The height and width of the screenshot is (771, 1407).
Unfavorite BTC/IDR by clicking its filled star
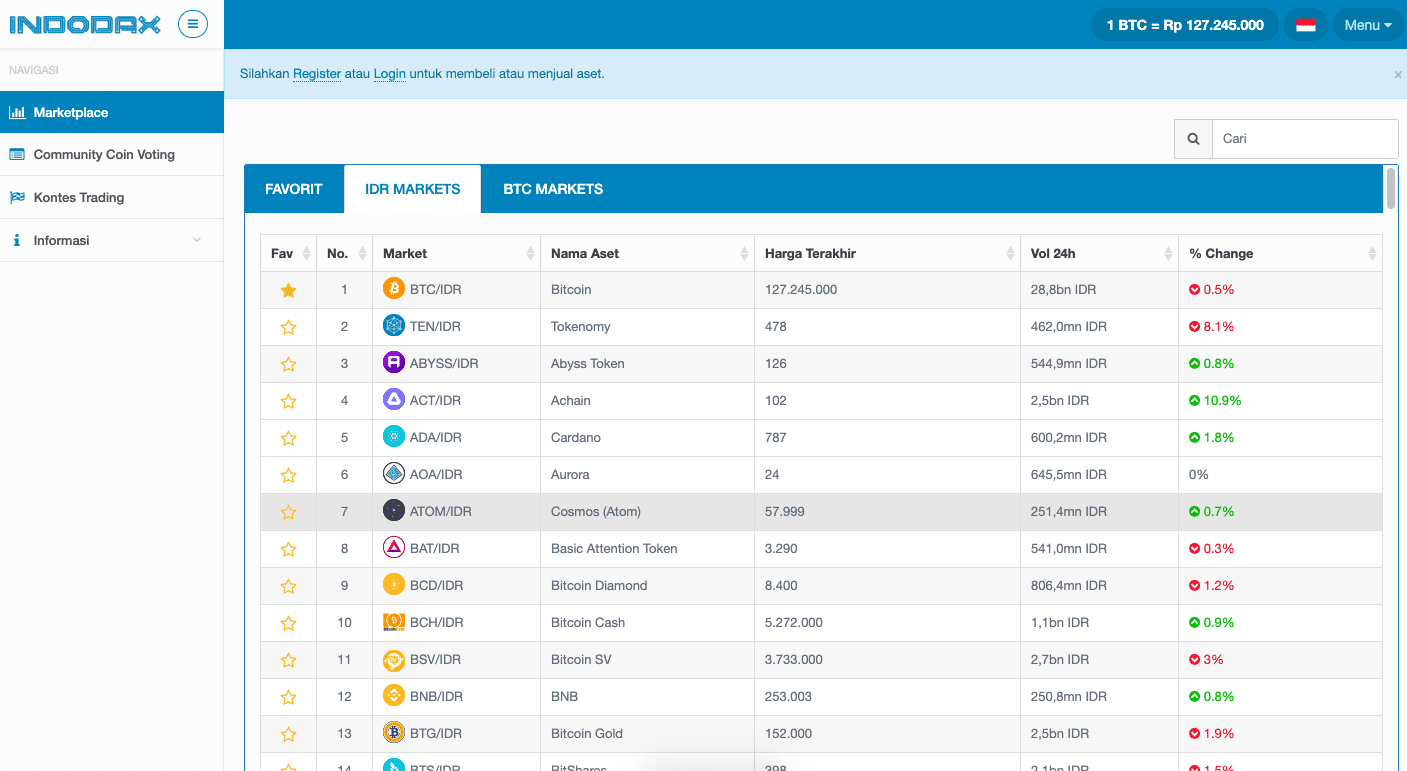click(x=288, y=289)
